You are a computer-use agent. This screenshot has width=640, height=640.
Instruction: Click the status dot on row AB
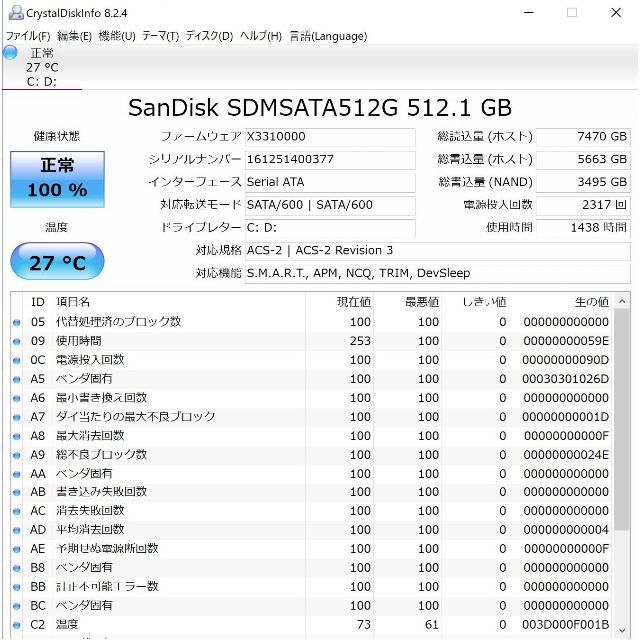[17, 493]
